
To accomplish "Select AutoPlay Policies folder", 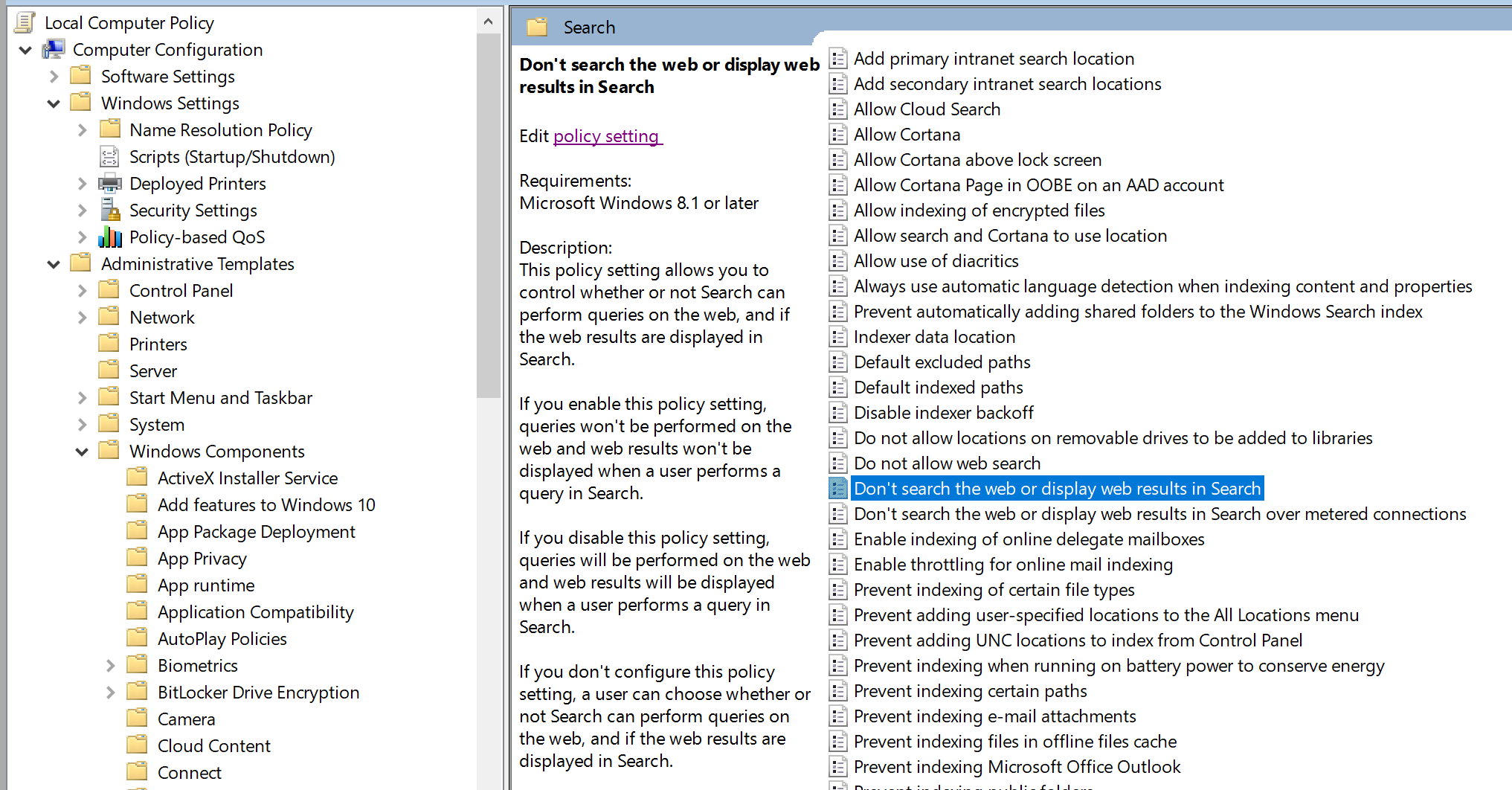I will click(x=222, y=639).
